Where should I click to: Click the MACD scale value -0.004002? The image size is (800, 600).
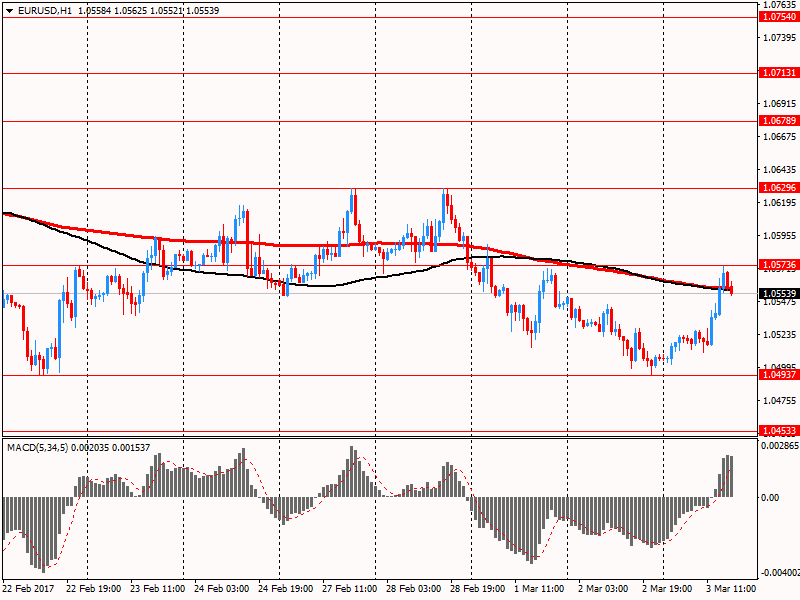coord(780,573)
